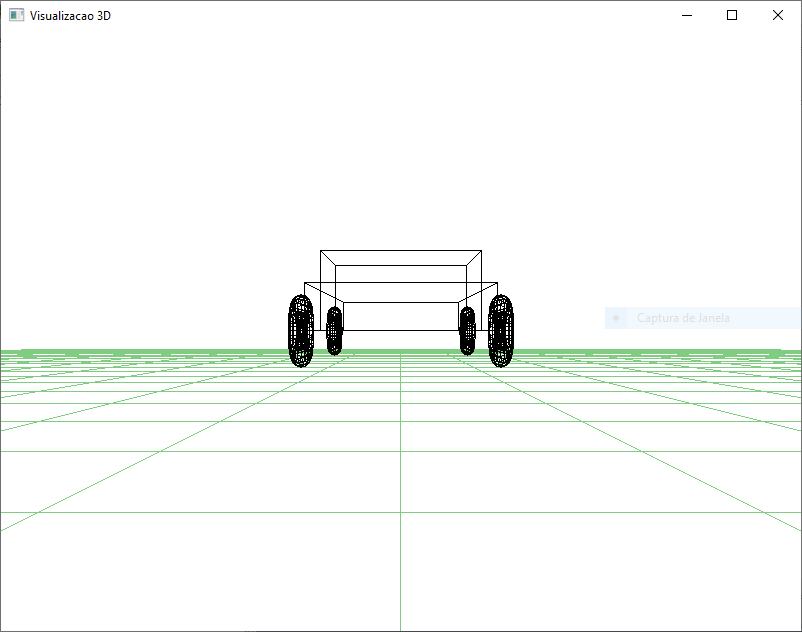The height and width of the screenshot is (632, 802).
Task: Minimize the Visualizacao 3D window
Action: 687,15
